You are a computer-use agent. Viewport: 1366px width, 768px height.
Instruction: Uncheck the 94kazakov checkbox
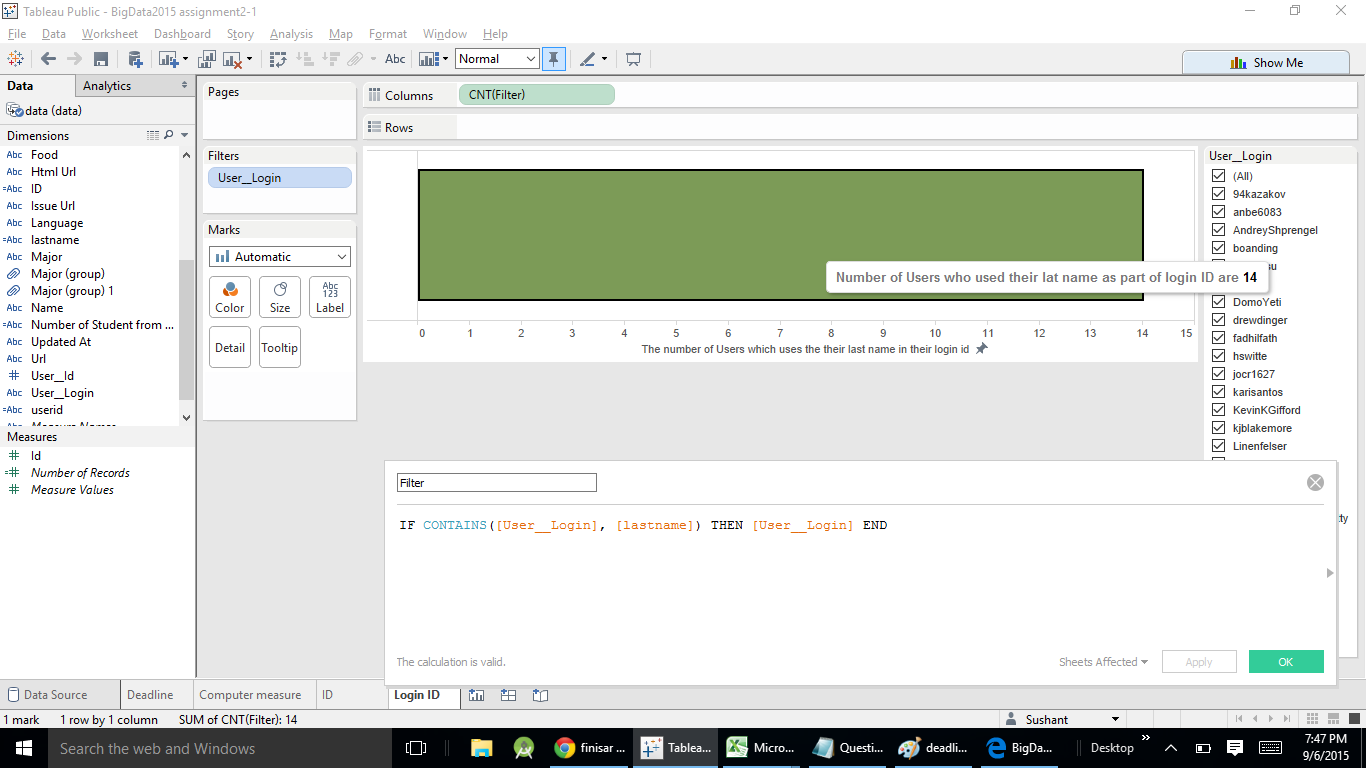click(1218, 194)
